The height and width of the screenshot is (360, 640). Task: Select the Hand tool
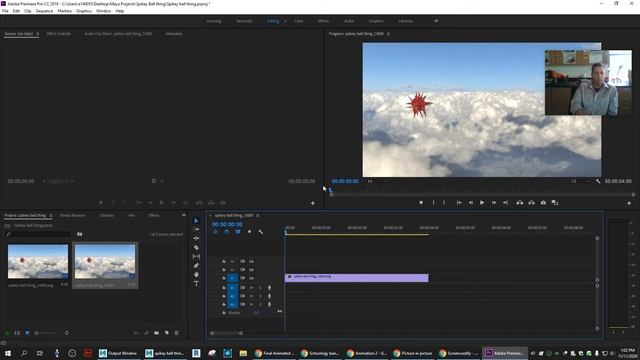point(196,274)
